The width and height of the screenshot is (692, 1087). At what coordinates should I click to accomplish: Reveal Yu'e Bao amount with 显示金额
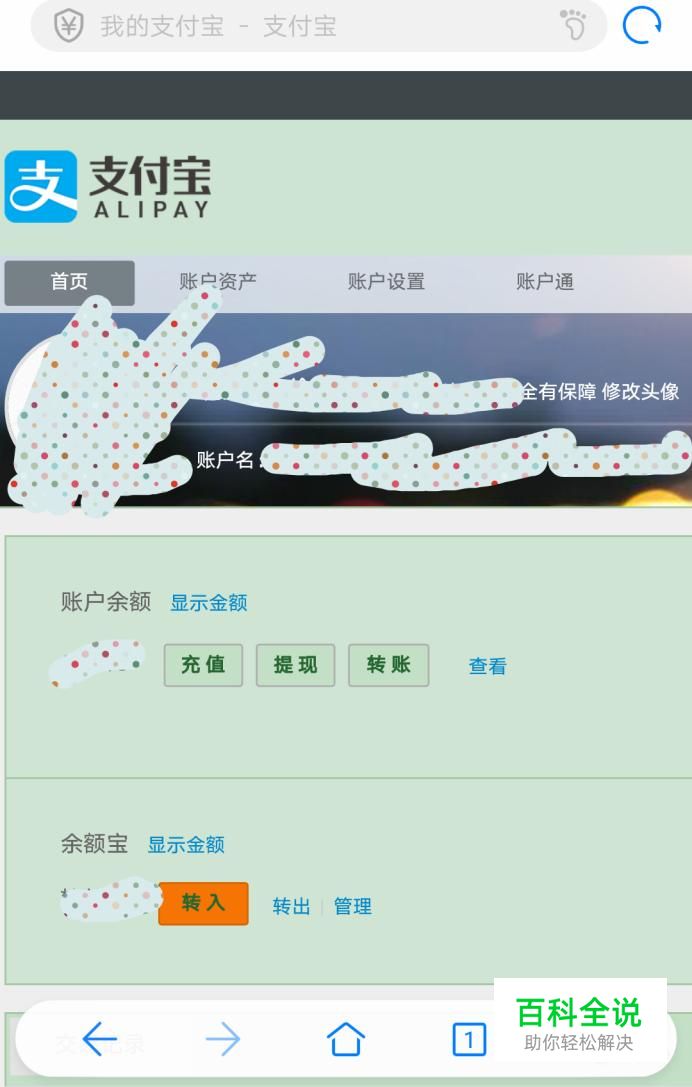click(x=186, y=844)
